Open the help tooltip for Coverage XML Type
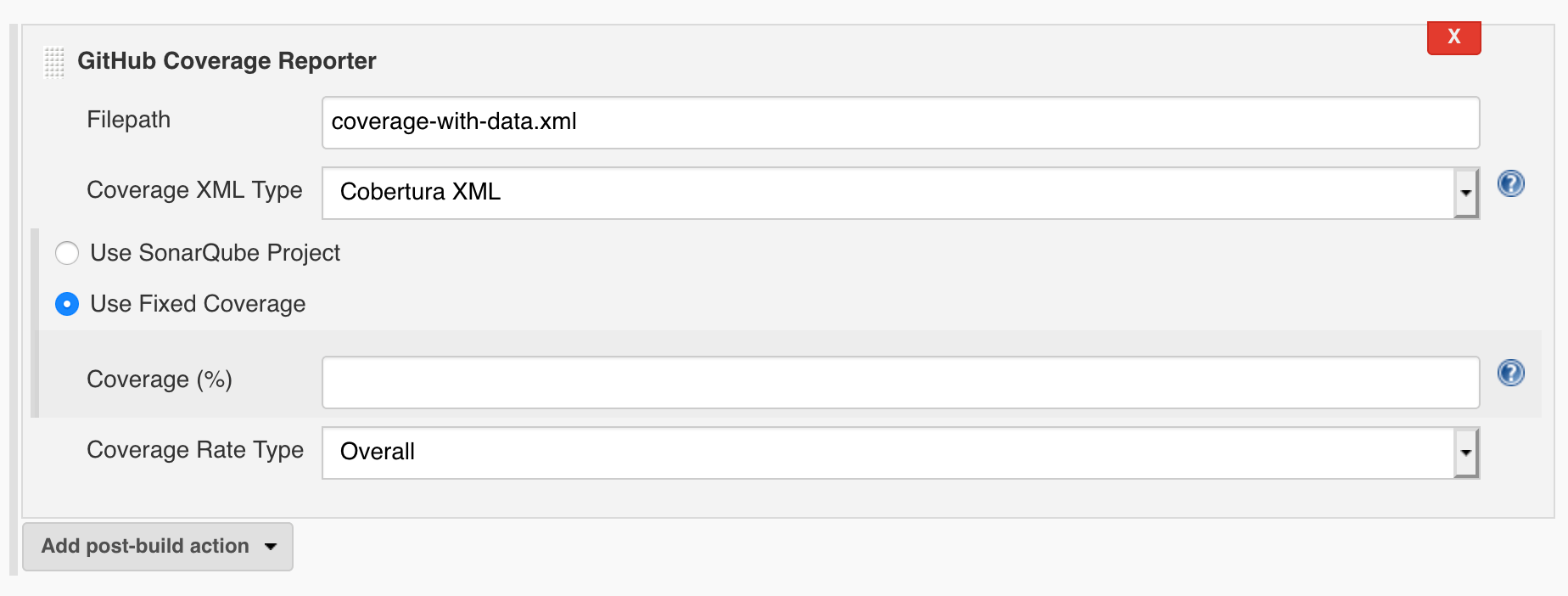The height and width of the screenshot is (596, 1568). pos(1511,183)
